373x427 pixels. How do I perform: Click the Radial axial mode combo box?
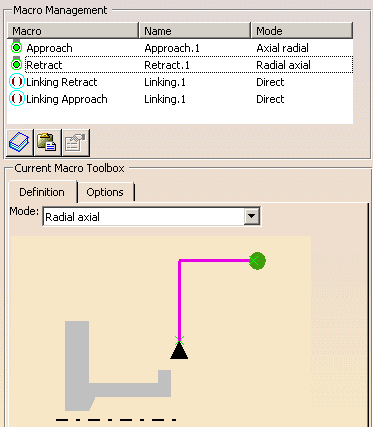152,217
